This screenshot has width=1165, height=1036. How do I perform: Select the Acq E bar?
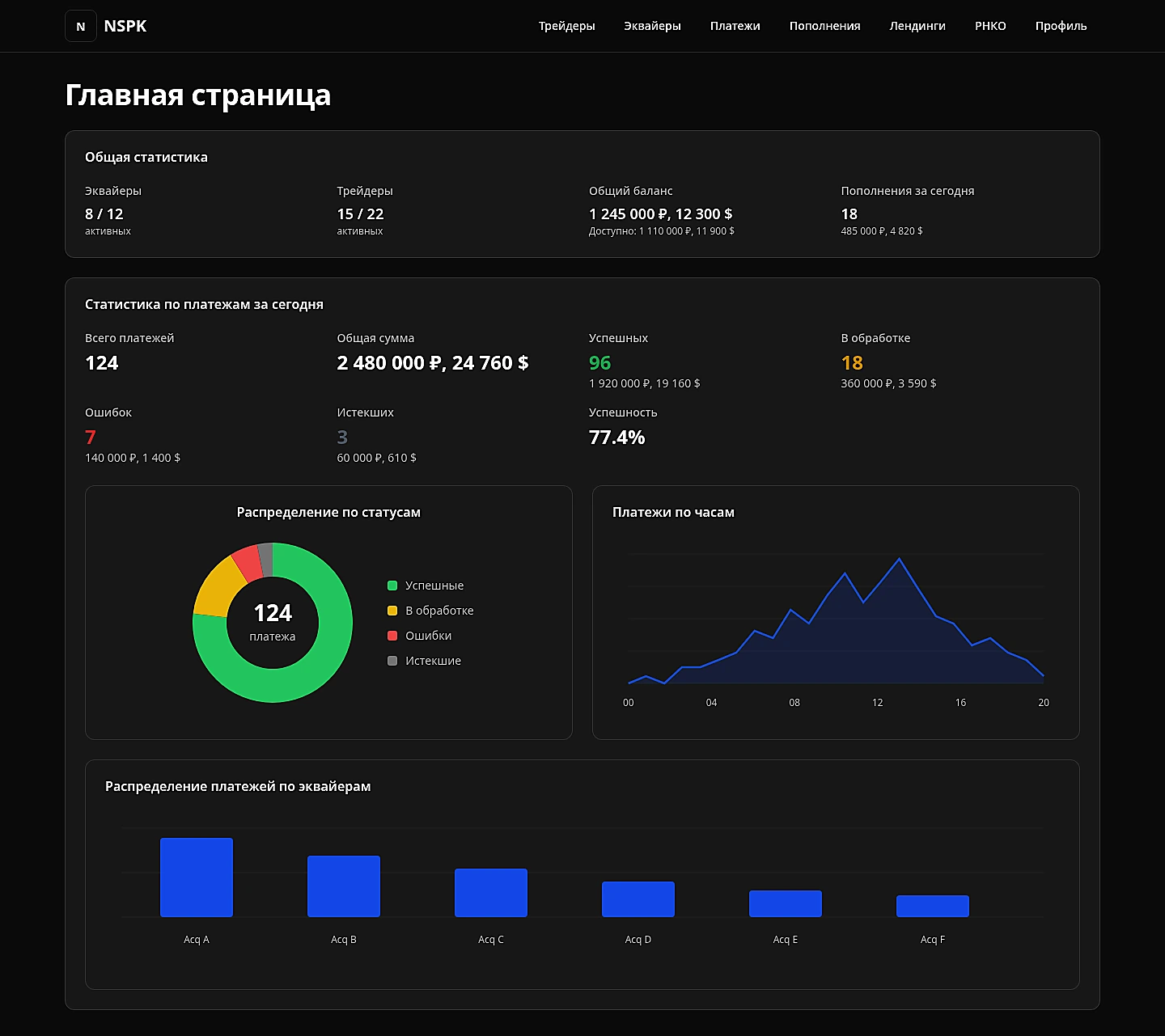click(x=786, y=903)
